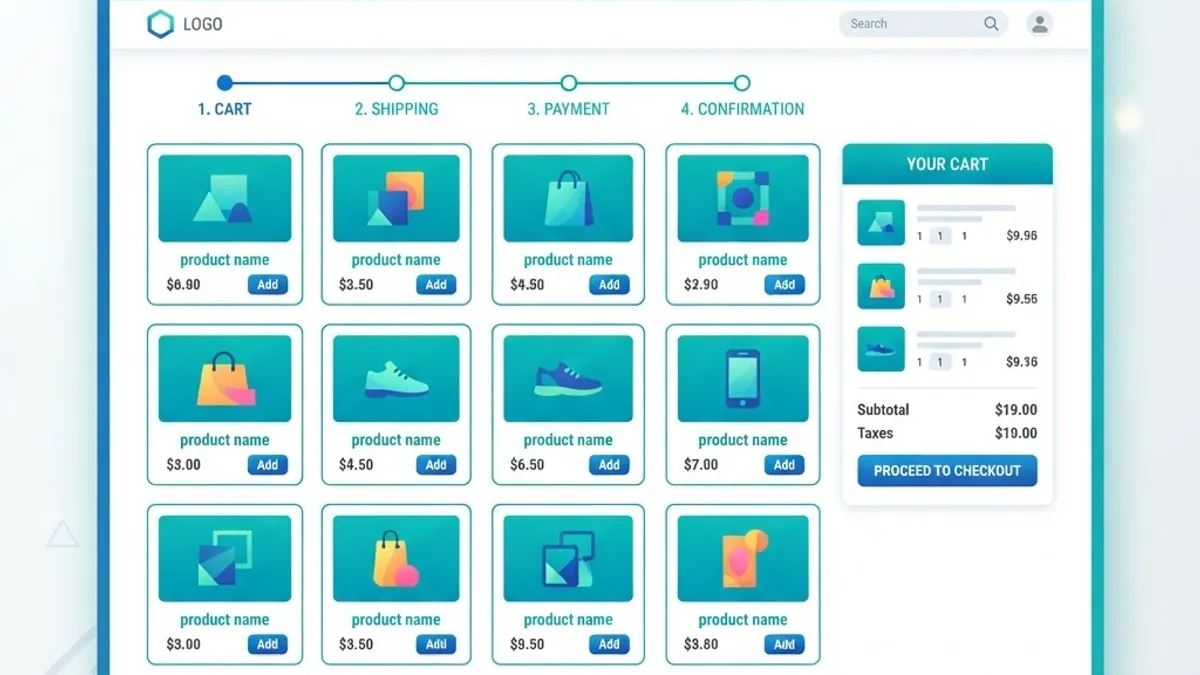This screenshot has height=675, width=1200.
Task: Add the $6.50 blue sneaker to cart
Action: [x=609, y=465]
